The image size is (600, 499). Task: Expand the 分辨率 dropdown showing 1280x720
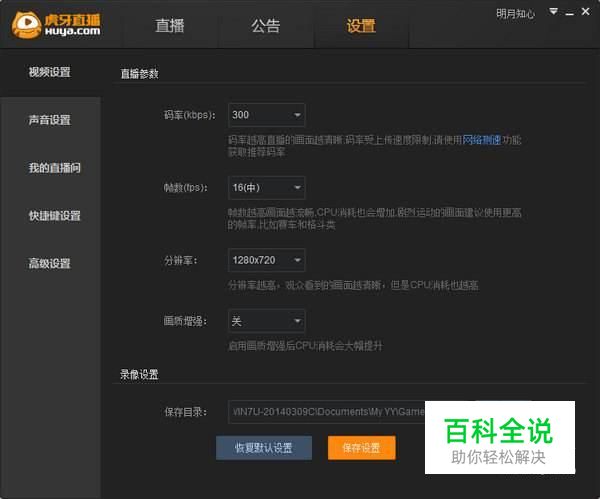click(x=266, y=260)
